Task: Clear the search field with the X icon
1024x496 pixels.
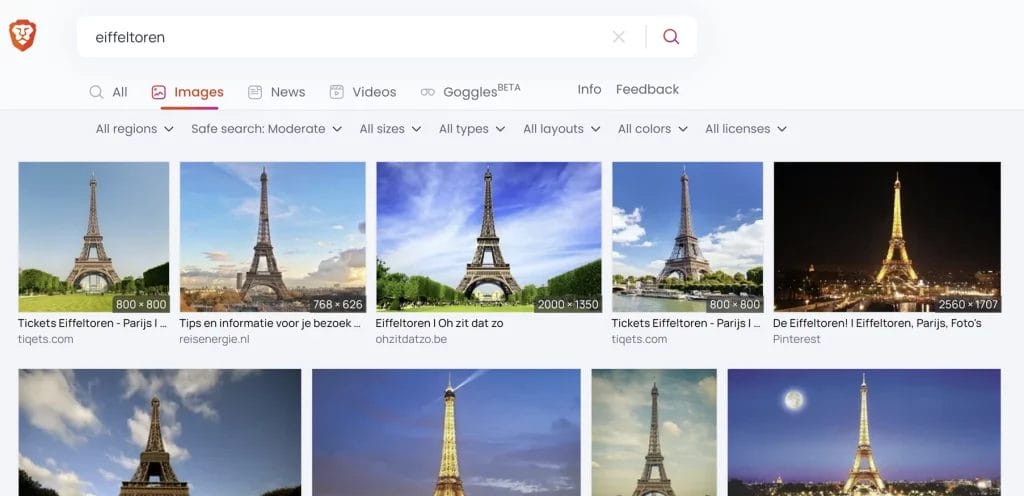Action: [x=619, y=37]
